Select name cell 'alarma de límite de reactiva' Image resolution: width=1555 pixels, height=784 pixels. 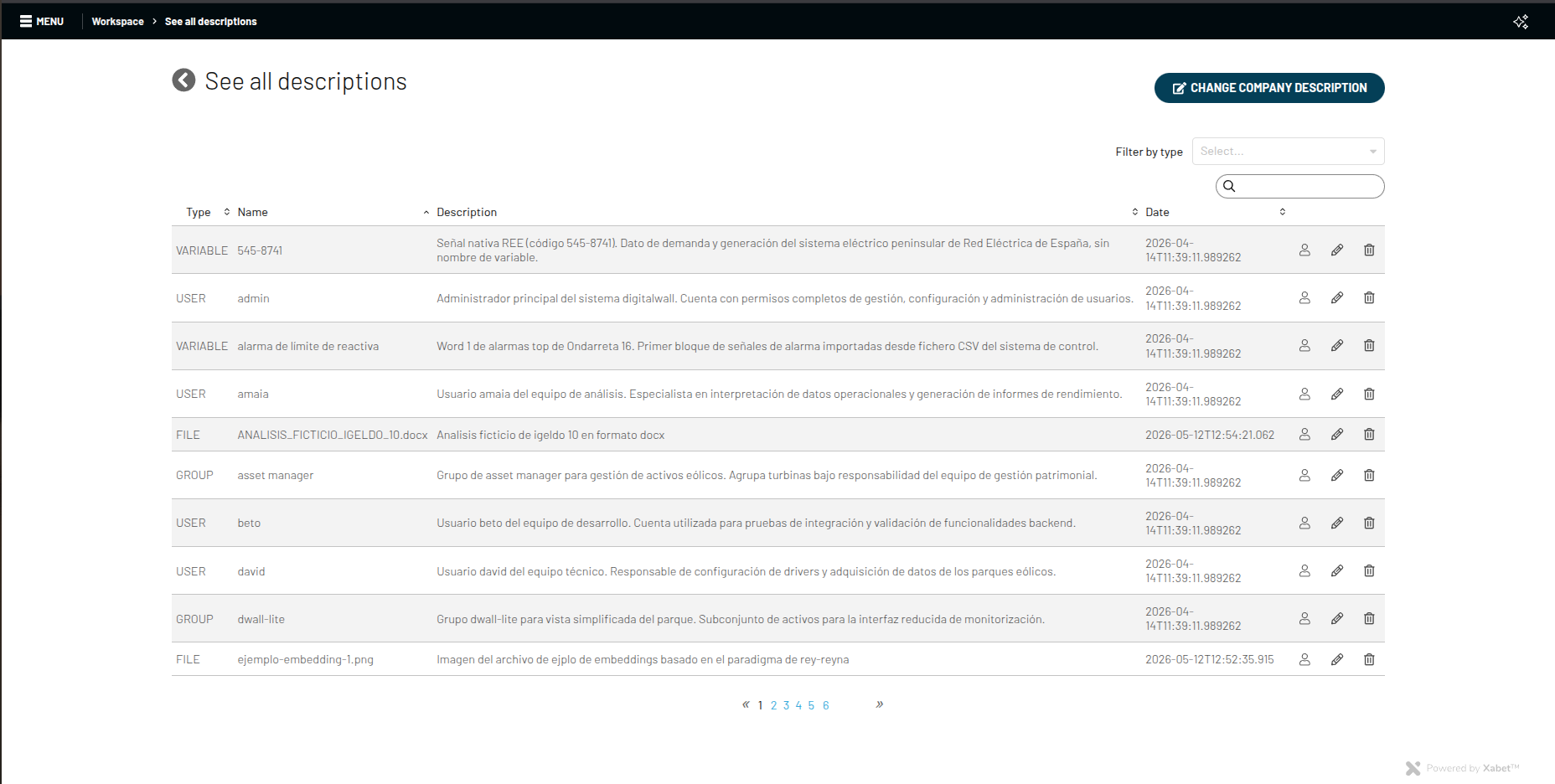click(307, 346)
